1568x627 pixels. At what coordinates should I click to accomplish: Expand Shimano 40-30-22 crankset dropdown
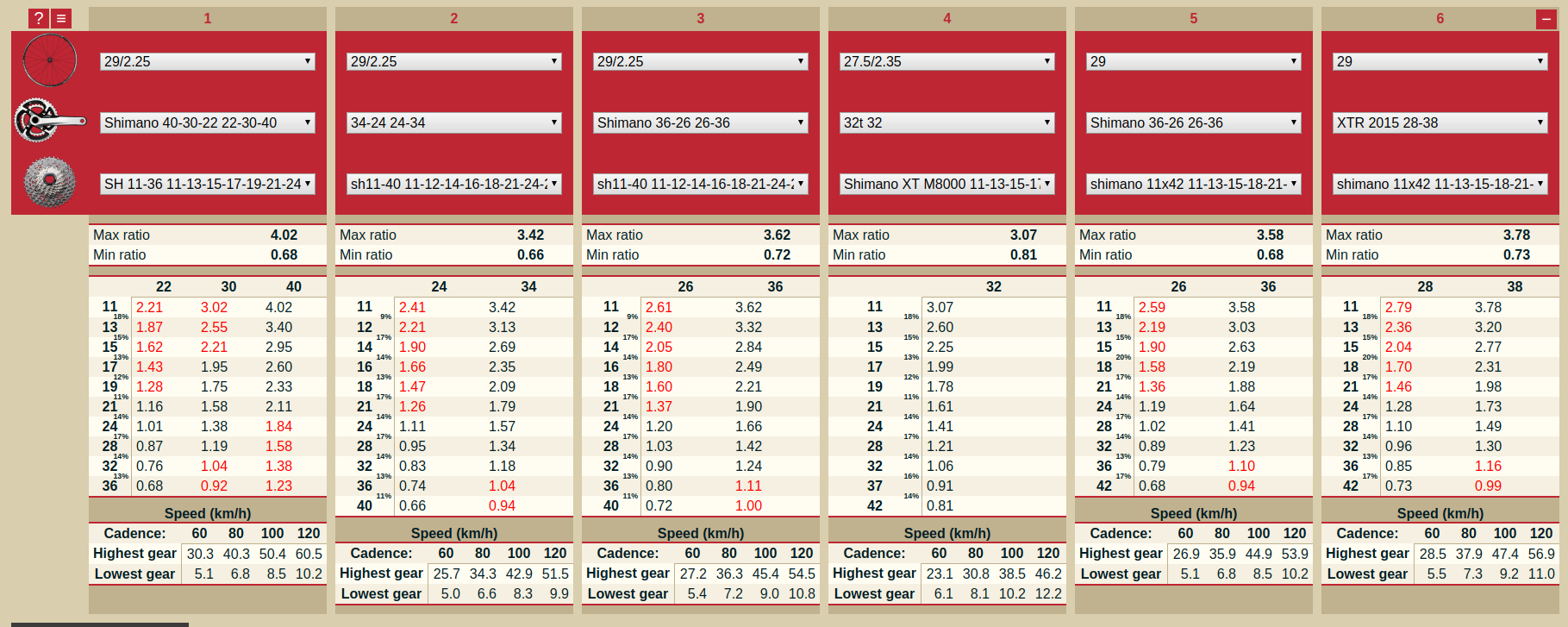(x=207, y=122)
